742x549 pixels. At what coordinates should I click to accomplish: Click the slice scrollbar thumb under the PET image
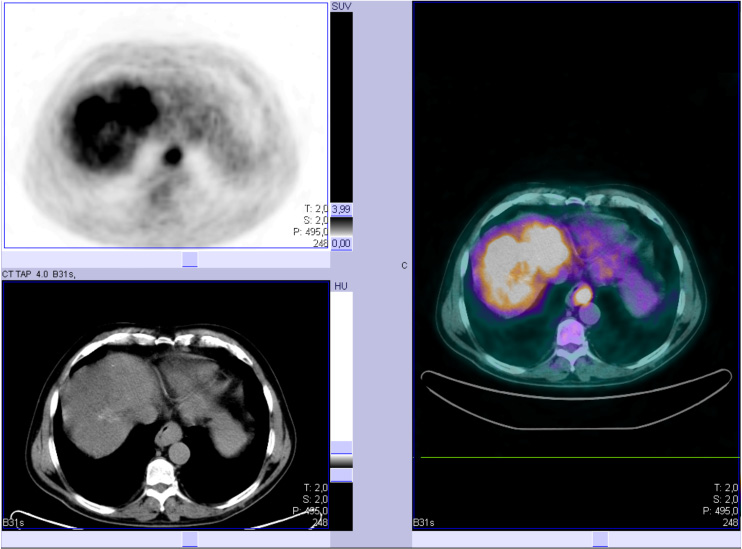(x=190, y=259)
